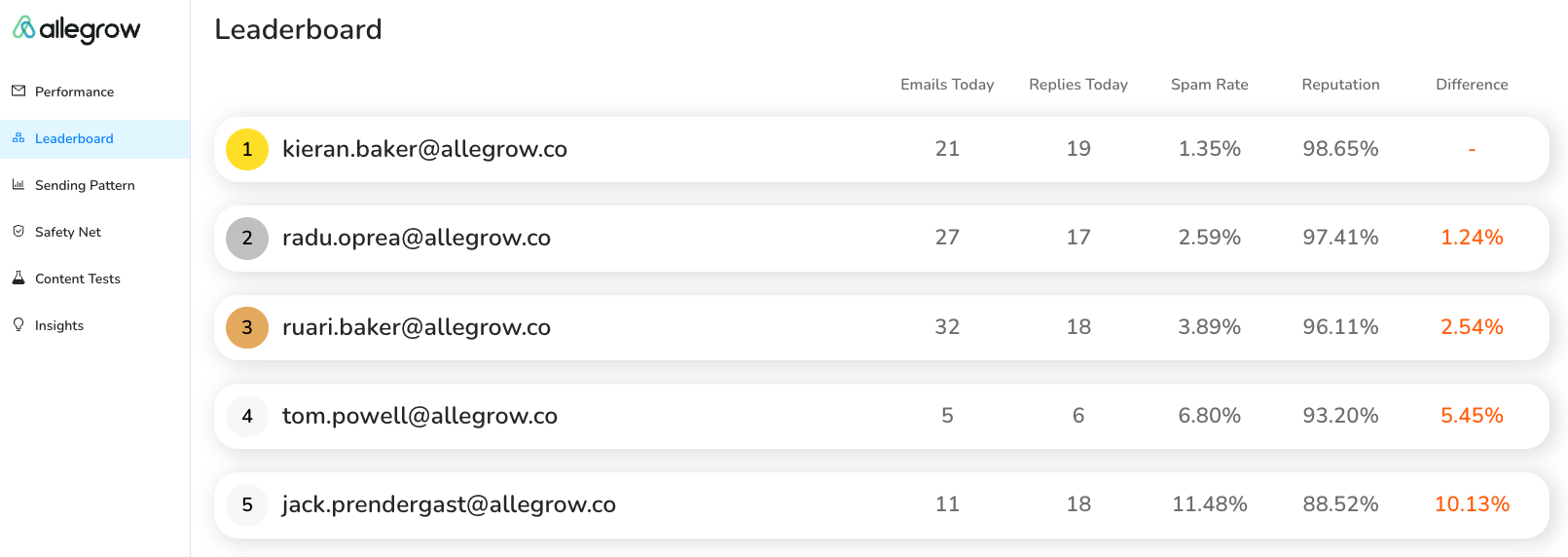Click the Reputation column header

point(1340,85)
